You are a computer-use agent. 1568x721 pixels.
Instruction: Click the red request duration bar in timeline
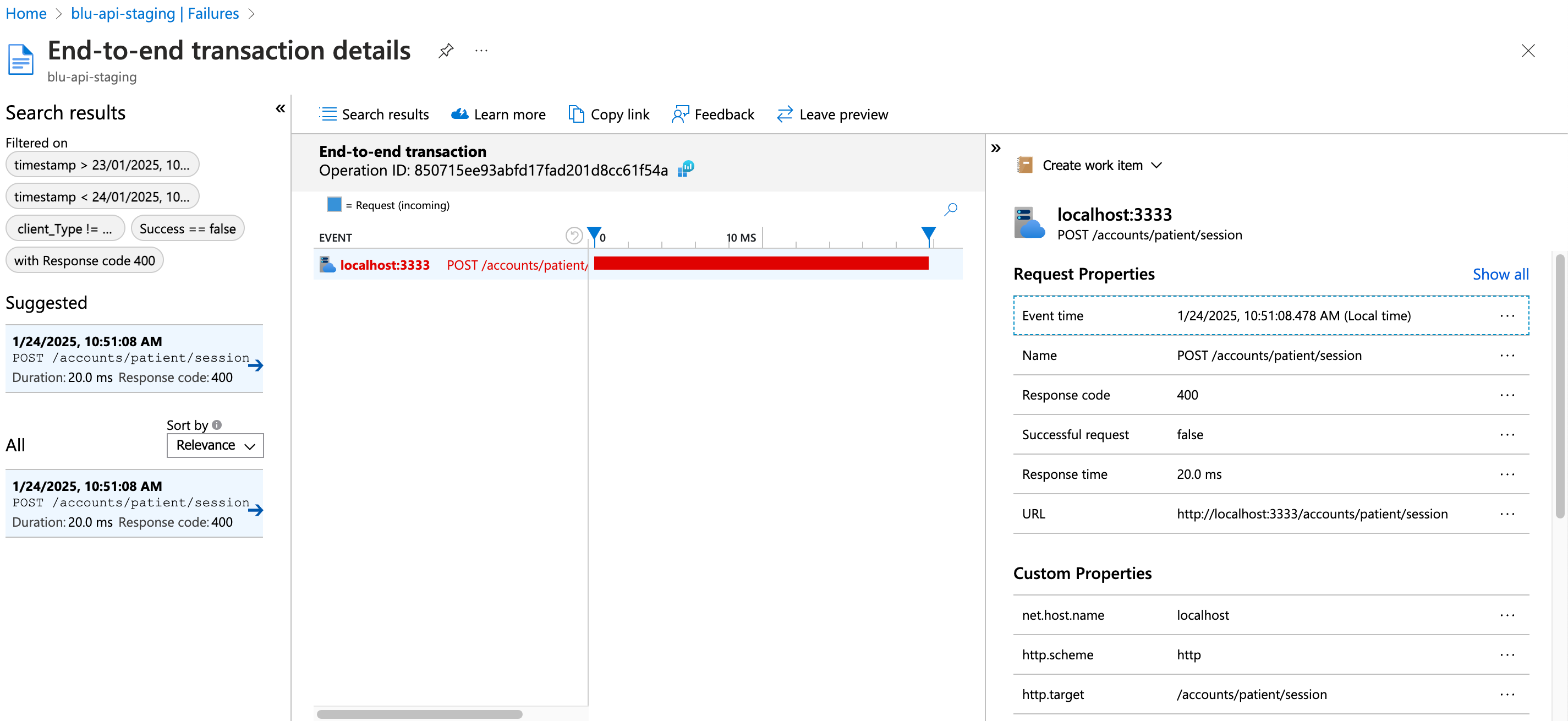click(760, 263)
